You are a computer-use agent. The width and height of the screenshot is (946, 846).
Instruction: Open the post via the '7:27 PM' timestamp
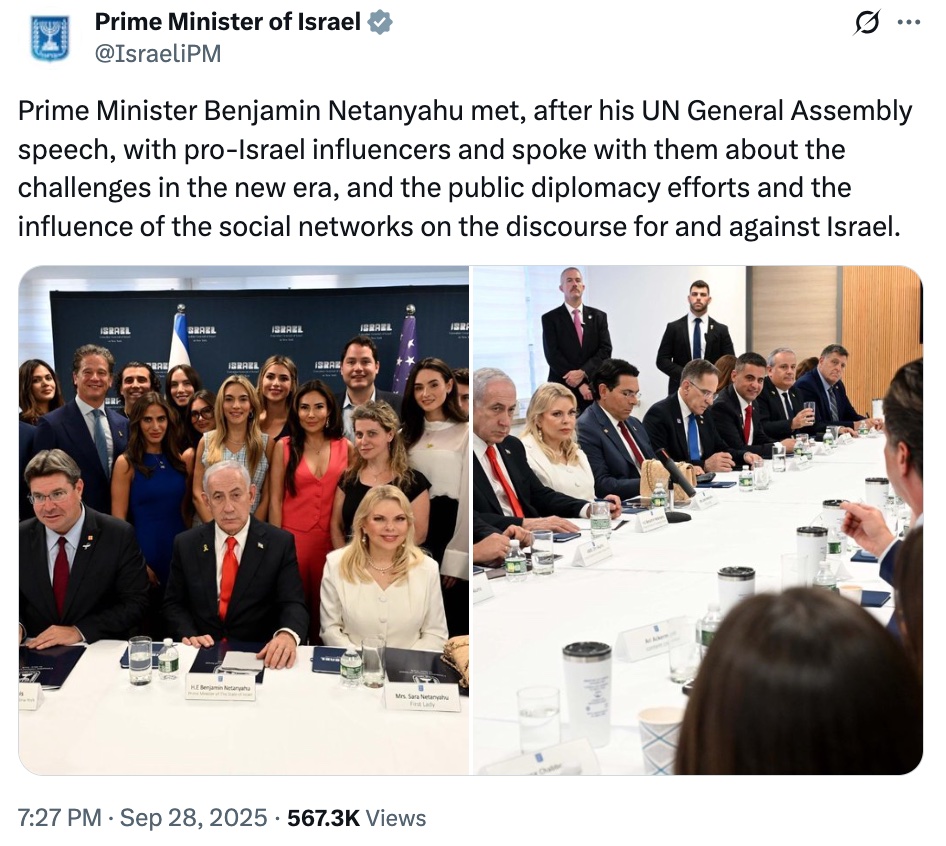(56, 817)
